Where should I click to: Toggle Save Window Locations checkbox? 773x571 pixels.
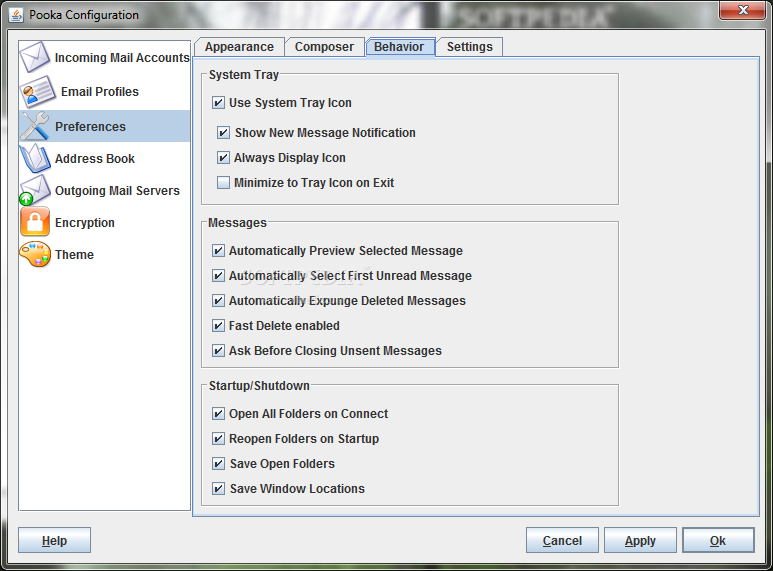(x=218, y=489)
